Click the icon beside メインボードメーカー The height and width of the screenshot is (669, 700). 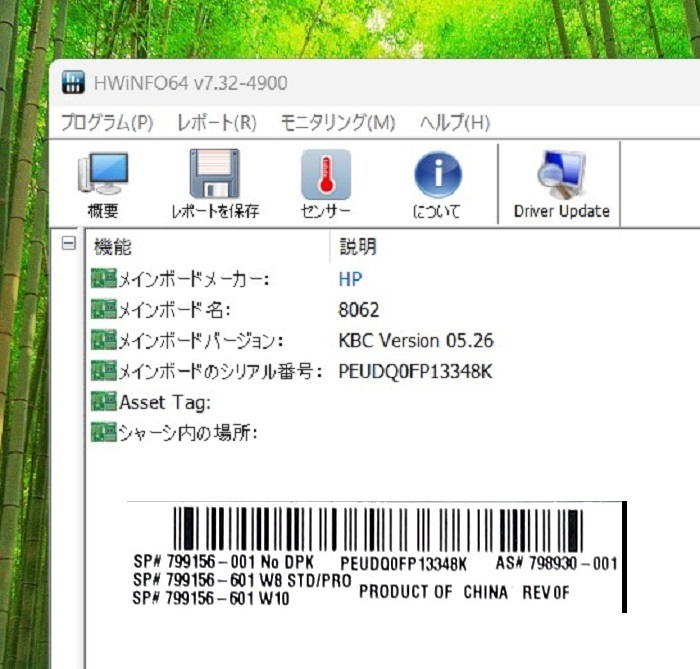(x=104, y=278)
